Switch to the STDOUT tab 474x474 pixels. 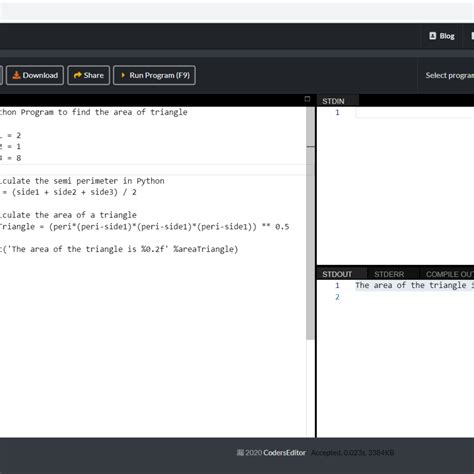coord(337,274)
